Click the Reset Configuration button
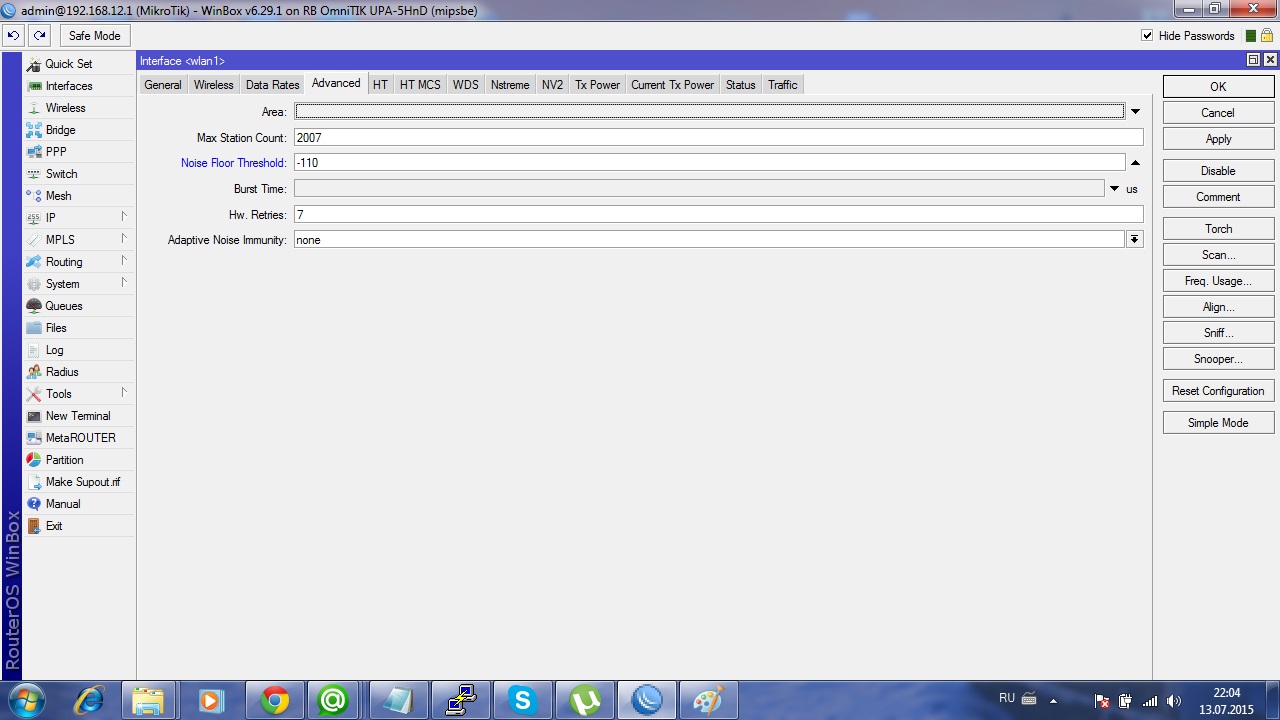This screenshot has height=720, width=1280. [1218, 391]
